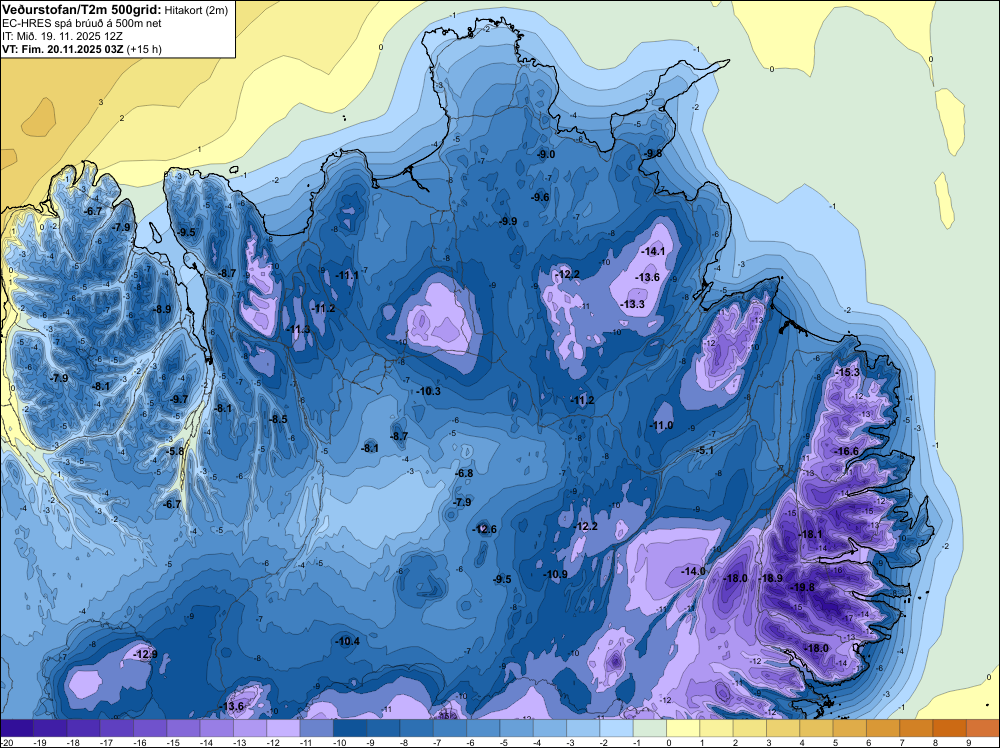The height and width of the screenshot is (748, 1000).
Task: Select the -16.6 temperature reading
Action: click(x=847, y=451)
